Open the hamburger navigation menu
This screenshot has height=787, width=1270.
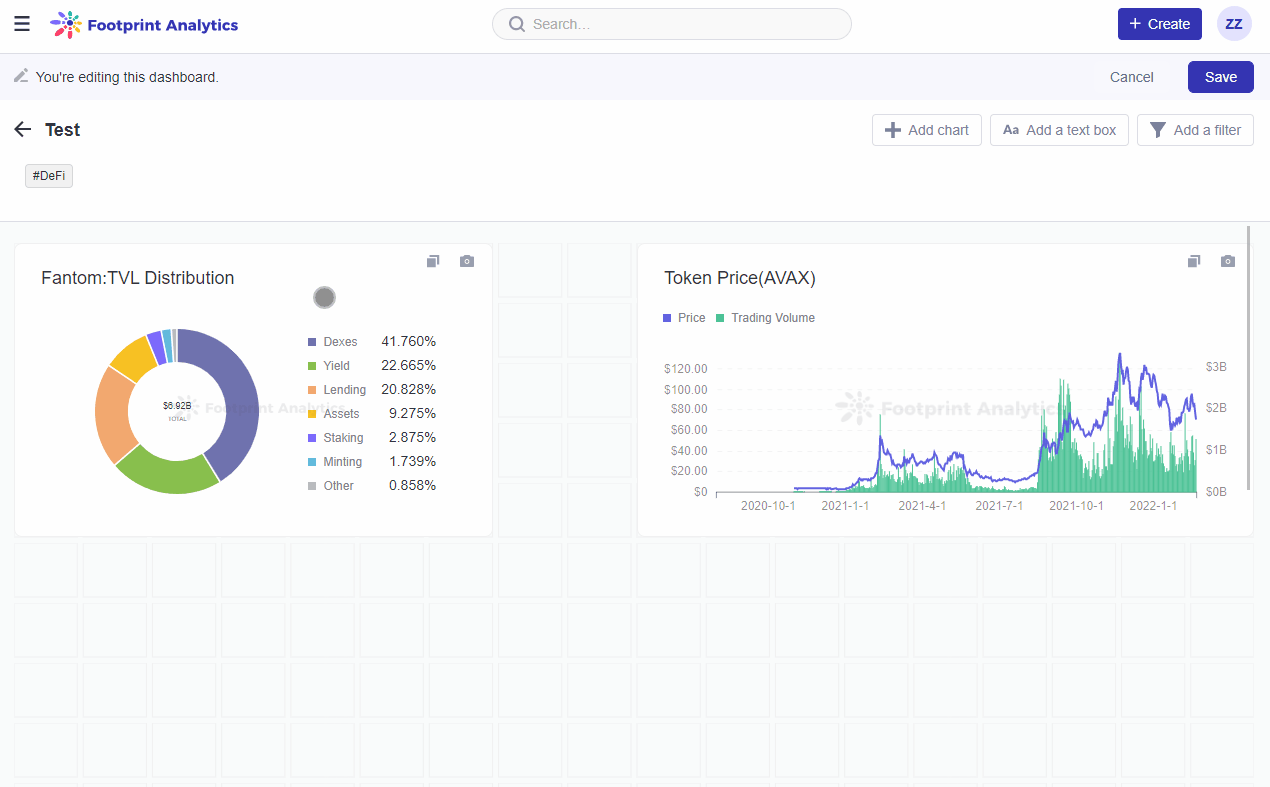click(x=22, y=24)
